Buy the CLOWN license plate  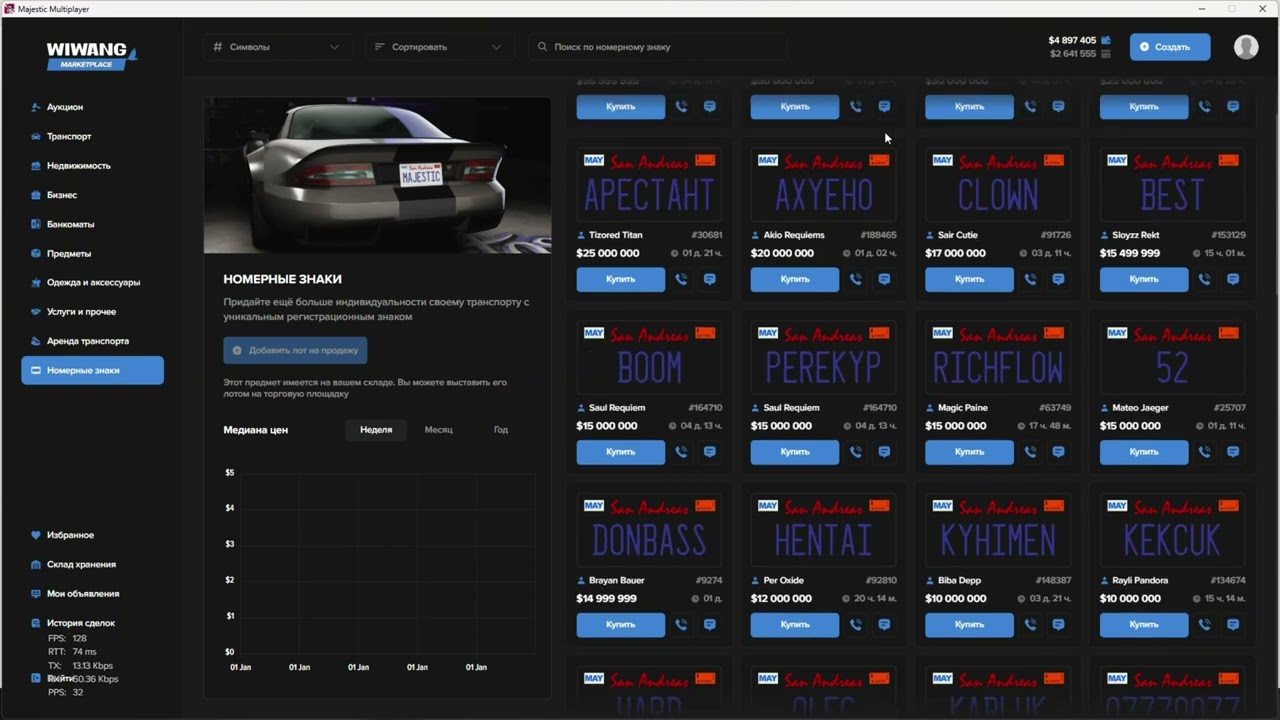969,279
